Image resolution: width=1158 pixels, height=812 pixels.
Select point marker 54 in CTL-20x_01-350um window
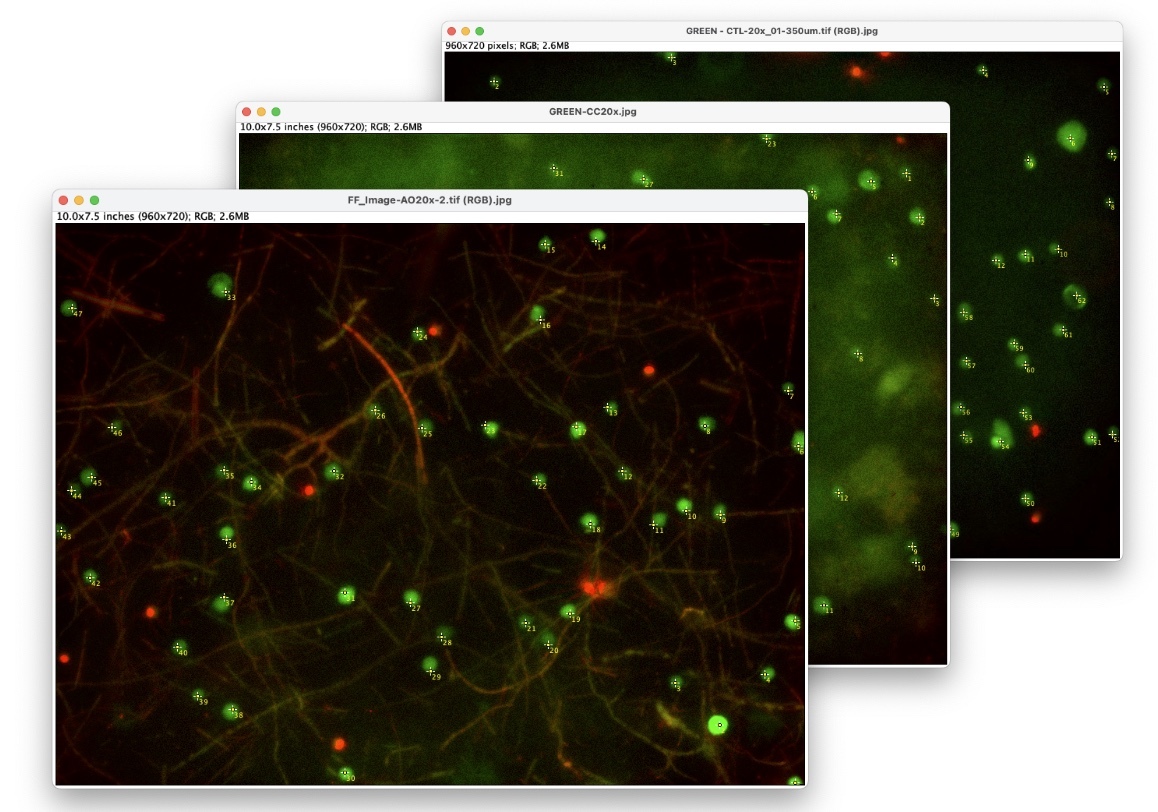1000,443
